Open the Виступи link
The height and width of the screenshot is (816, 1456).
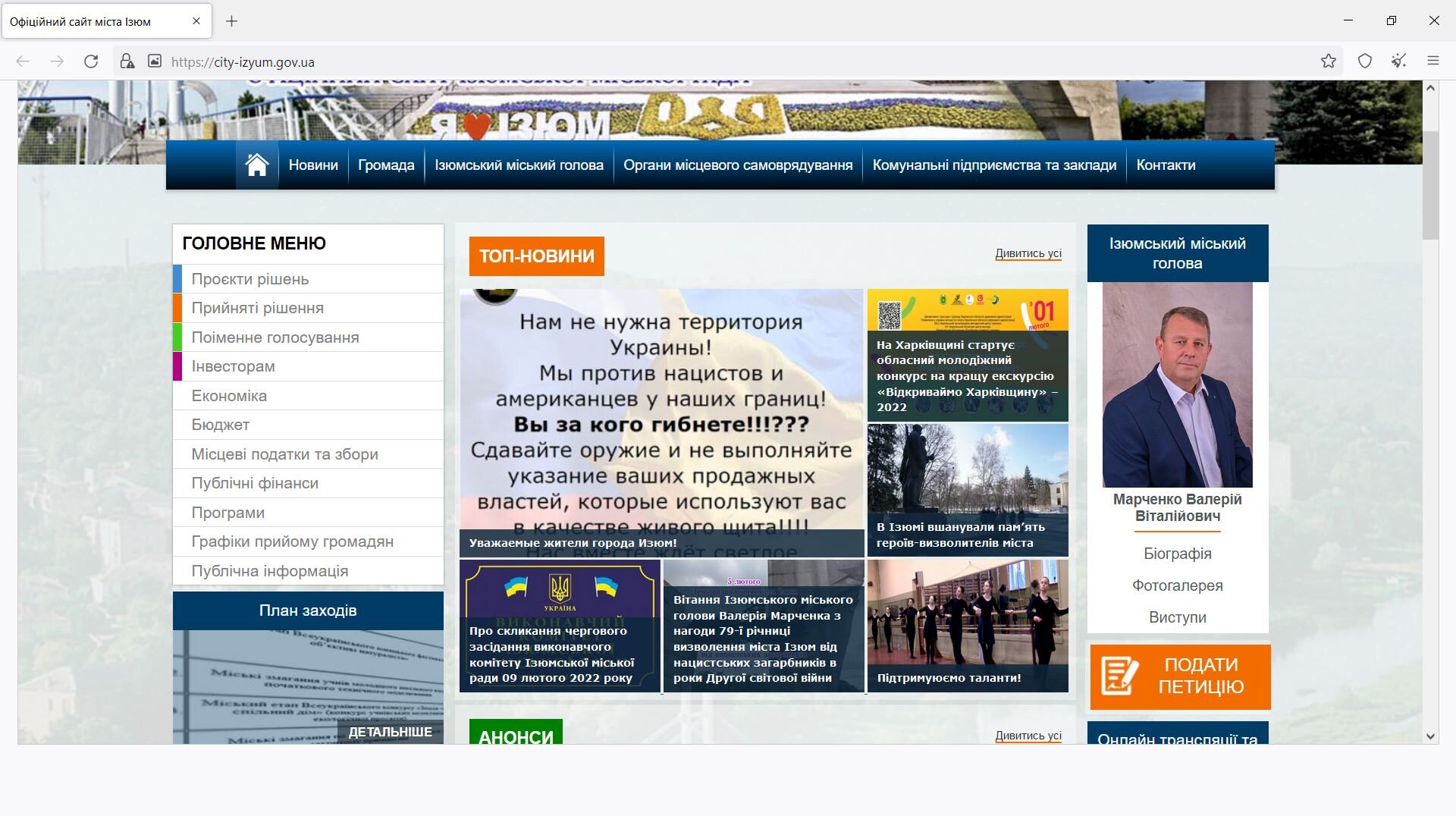pyautogui.click(x=1177, y=617)
